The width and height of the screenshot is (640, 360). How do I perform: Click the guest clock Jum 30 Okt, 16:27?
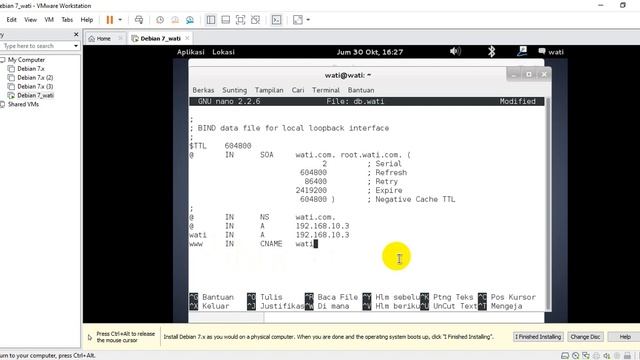pos(370,52)
